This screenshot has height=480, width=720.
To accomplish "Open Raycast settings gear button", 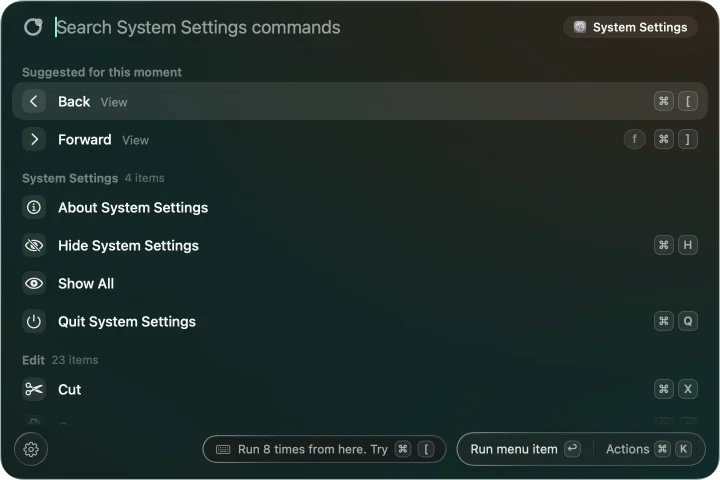I will tap(31, 449).
